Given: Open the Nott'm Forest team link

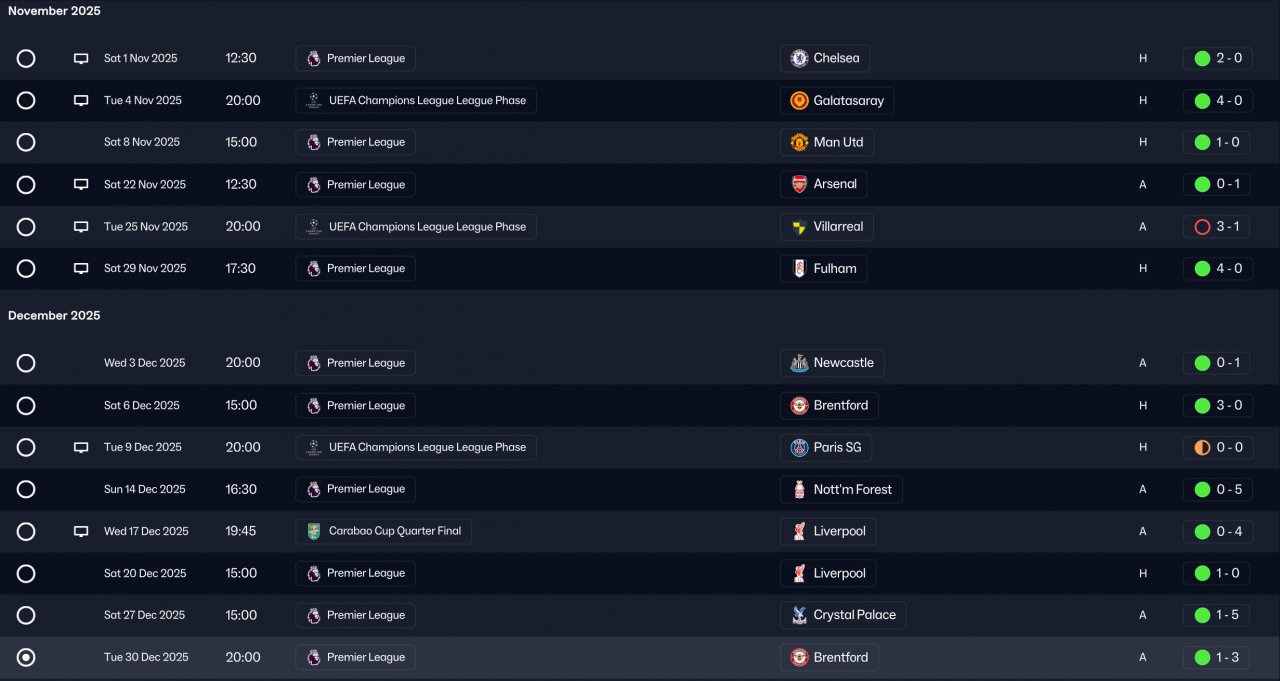Looking at the screenshot, I should click(842, 490).
